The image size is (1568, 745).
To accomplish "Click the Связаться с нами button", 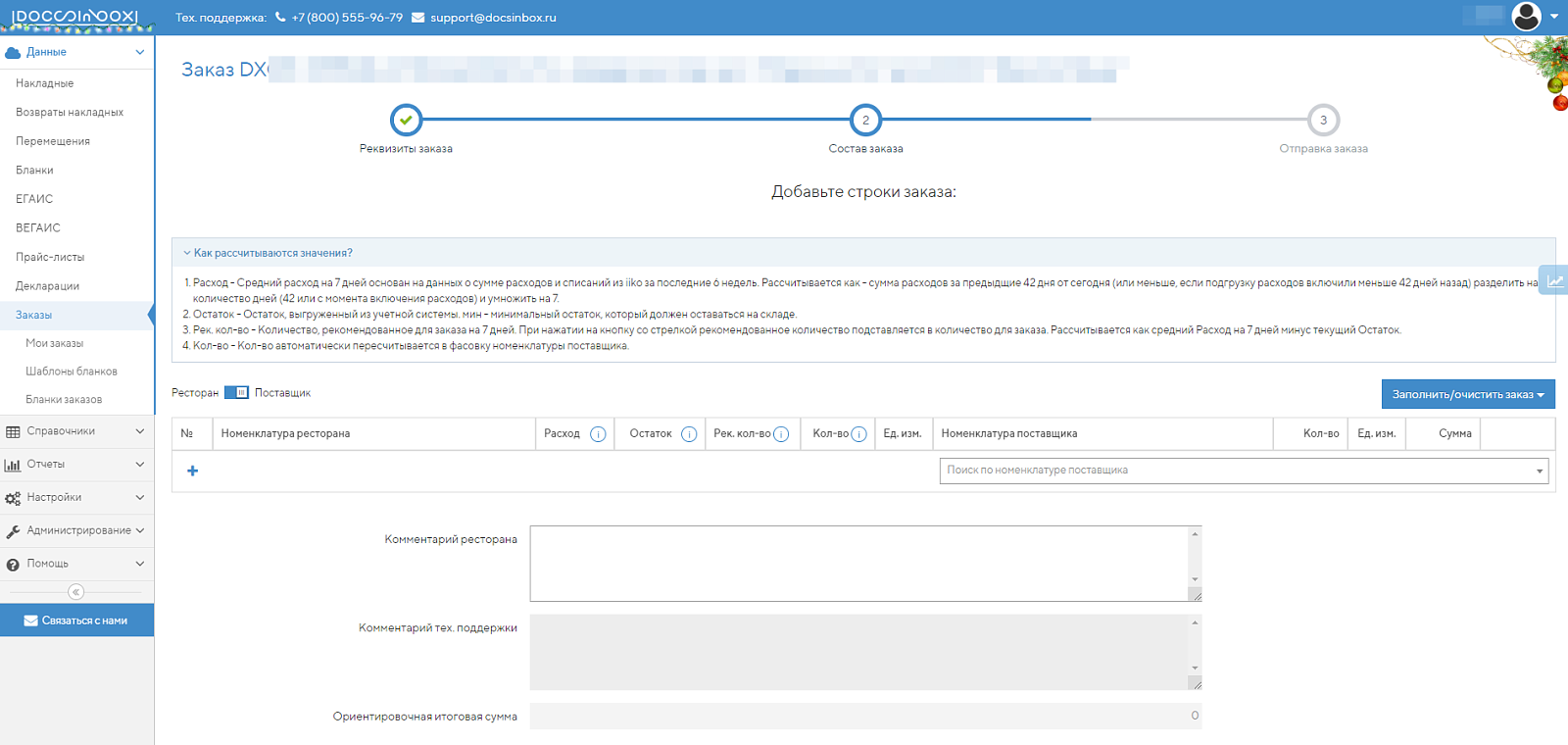I will [x=76, y=621].
